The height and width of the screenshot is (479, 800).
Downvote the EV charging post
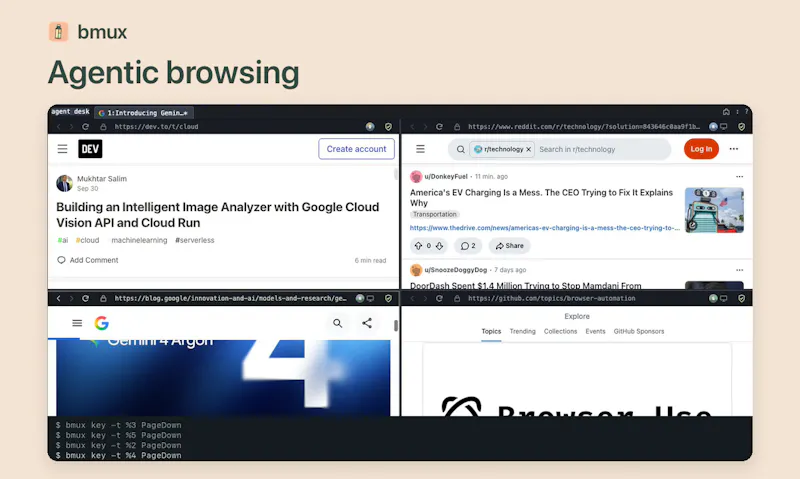click(439, 246)
